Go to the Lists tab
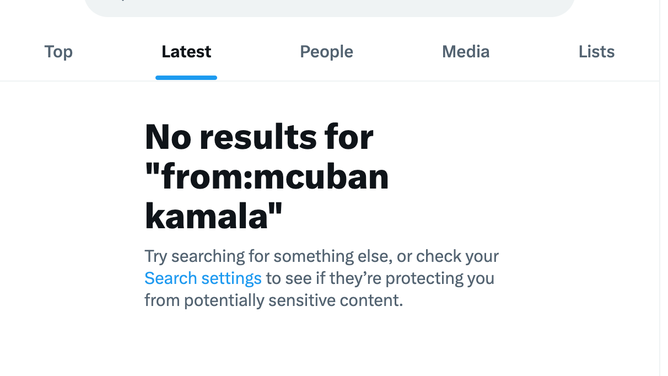This screenshot has height=376, width=668. [x=596, y=52]
